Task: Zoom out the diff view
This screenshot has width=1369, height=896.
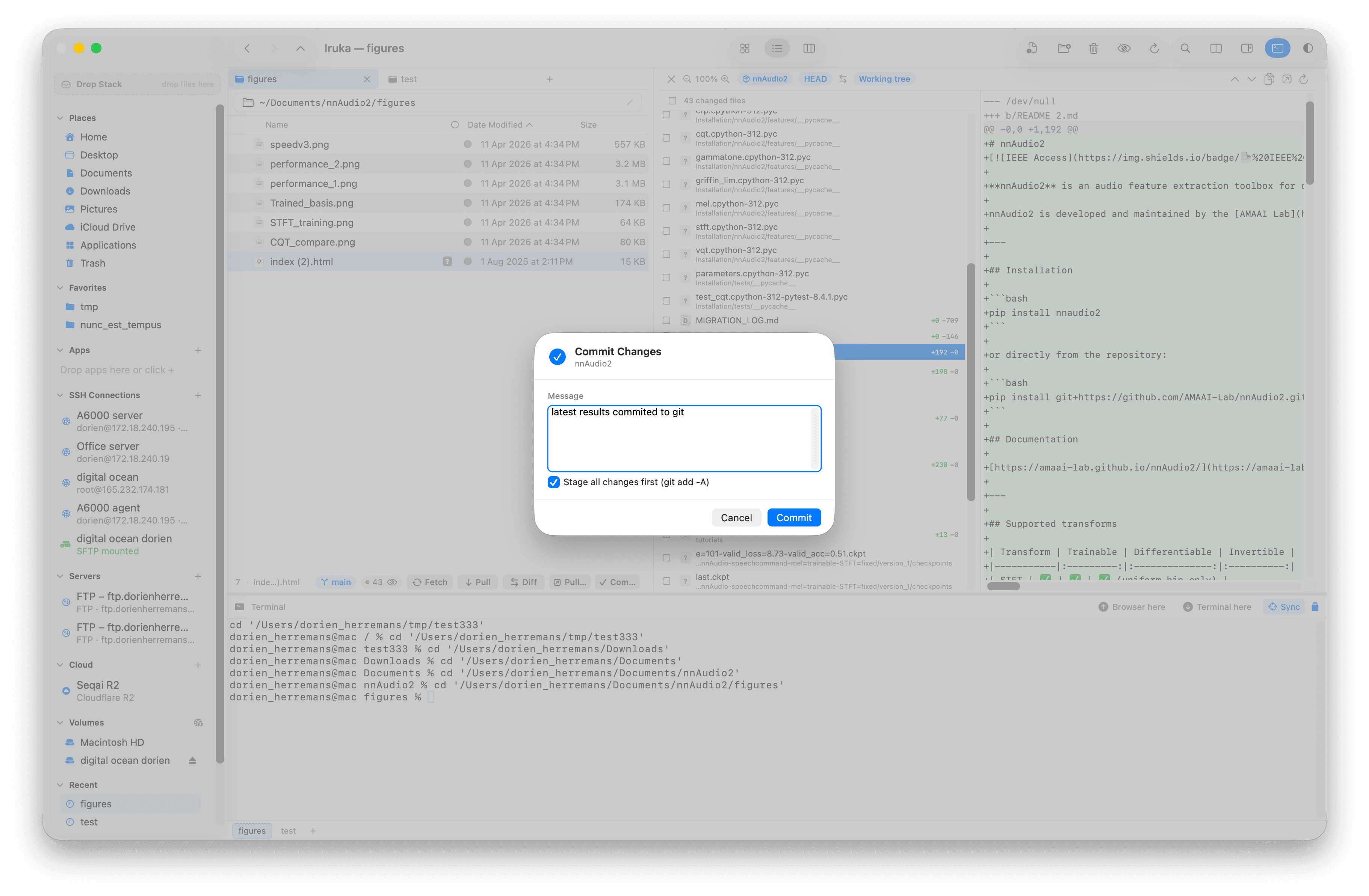Action: pyautogui.click(x=687, y=79)
